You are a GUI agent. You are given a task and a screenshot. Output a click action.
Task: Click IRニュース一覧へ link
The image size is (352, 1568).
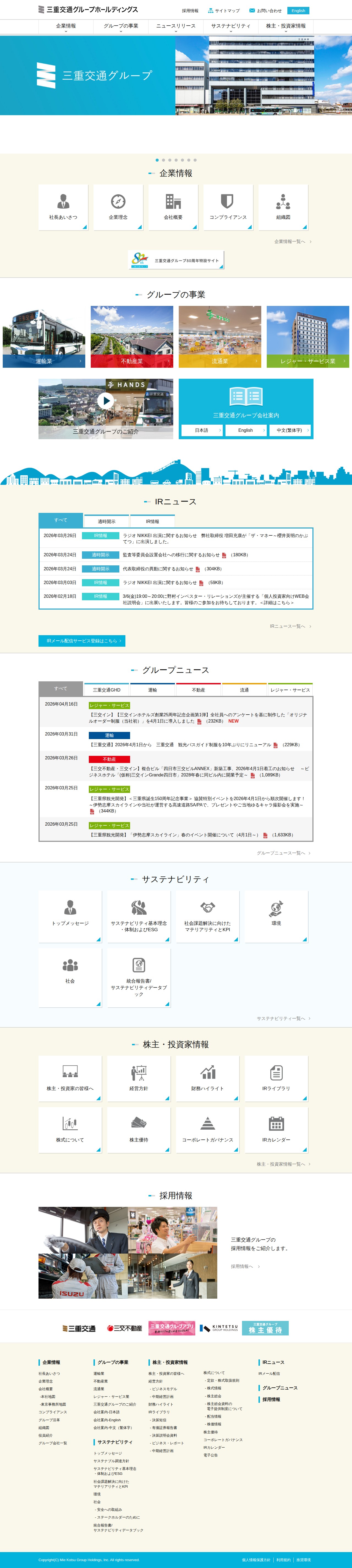click(x=290, y=626)
